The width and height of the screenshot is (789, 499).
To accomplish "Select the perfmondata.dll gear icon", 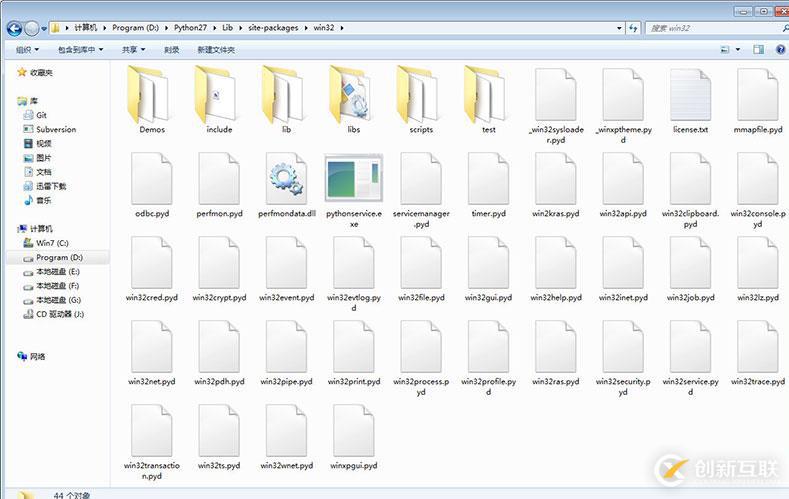I will (x=286, y=179).
